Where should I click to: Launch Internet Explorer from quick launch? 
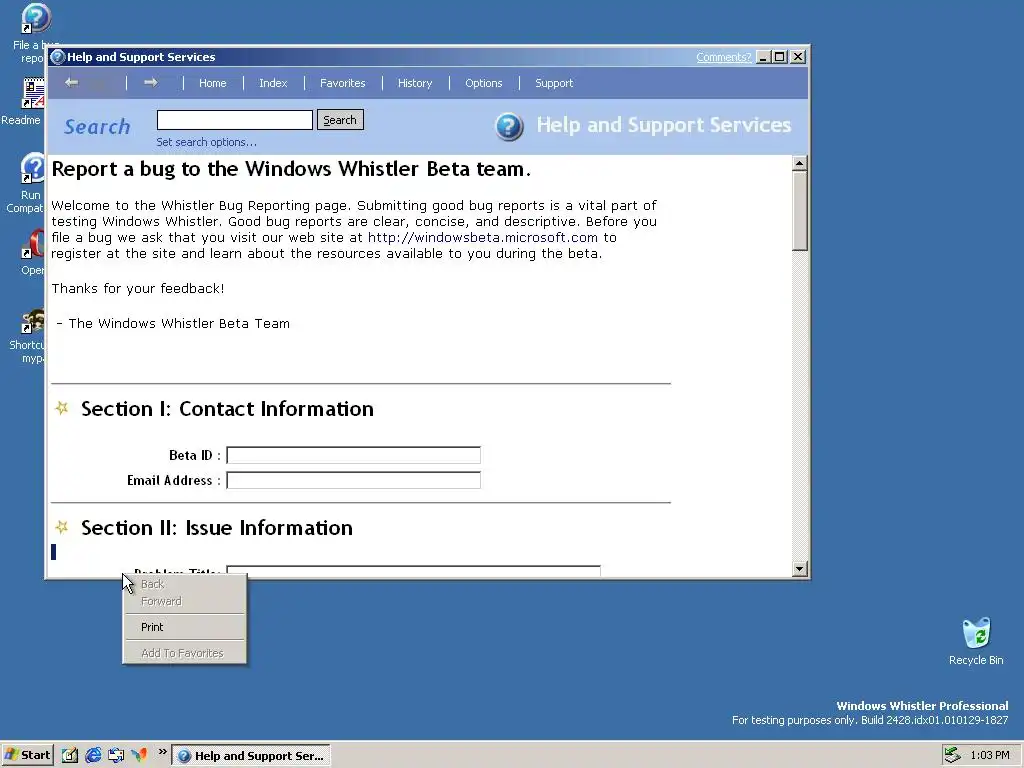pyautogui.click(x=93, y=755)
